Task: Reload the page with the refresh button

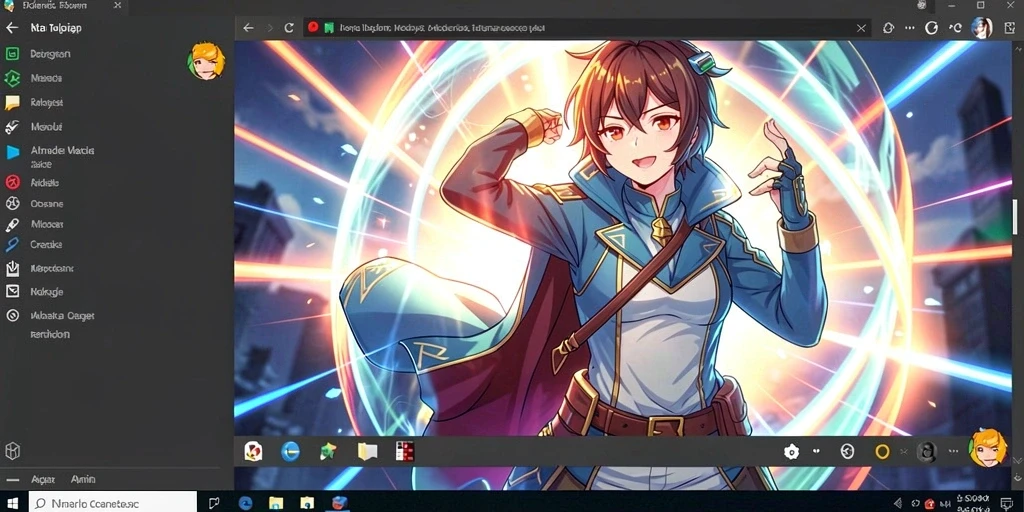Action: [289, 28]
